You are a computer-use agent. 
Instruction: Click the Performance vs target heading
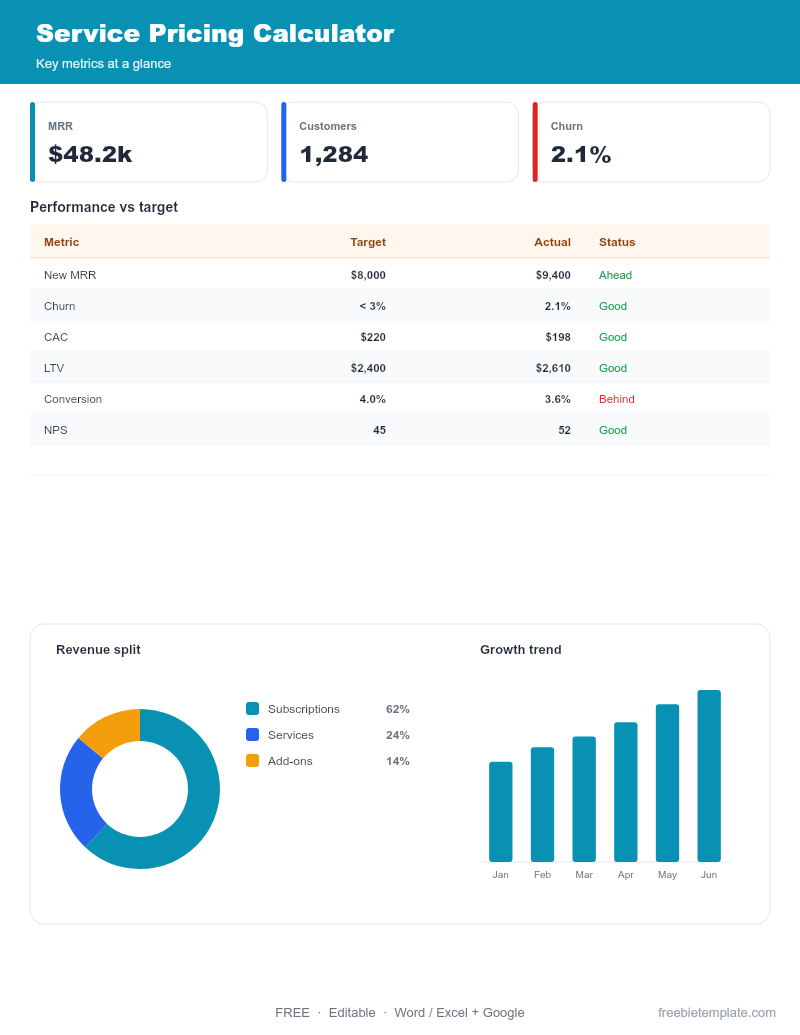pos(104,207)
